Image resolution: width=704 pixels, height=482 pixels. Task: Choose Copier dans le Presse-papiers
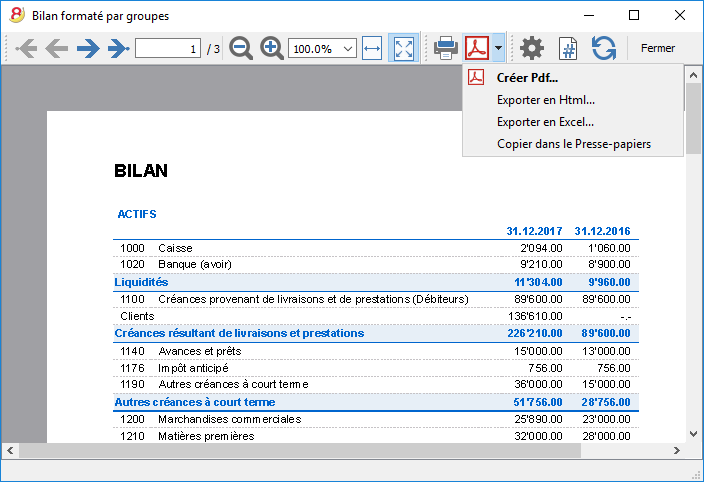[573, 144]
